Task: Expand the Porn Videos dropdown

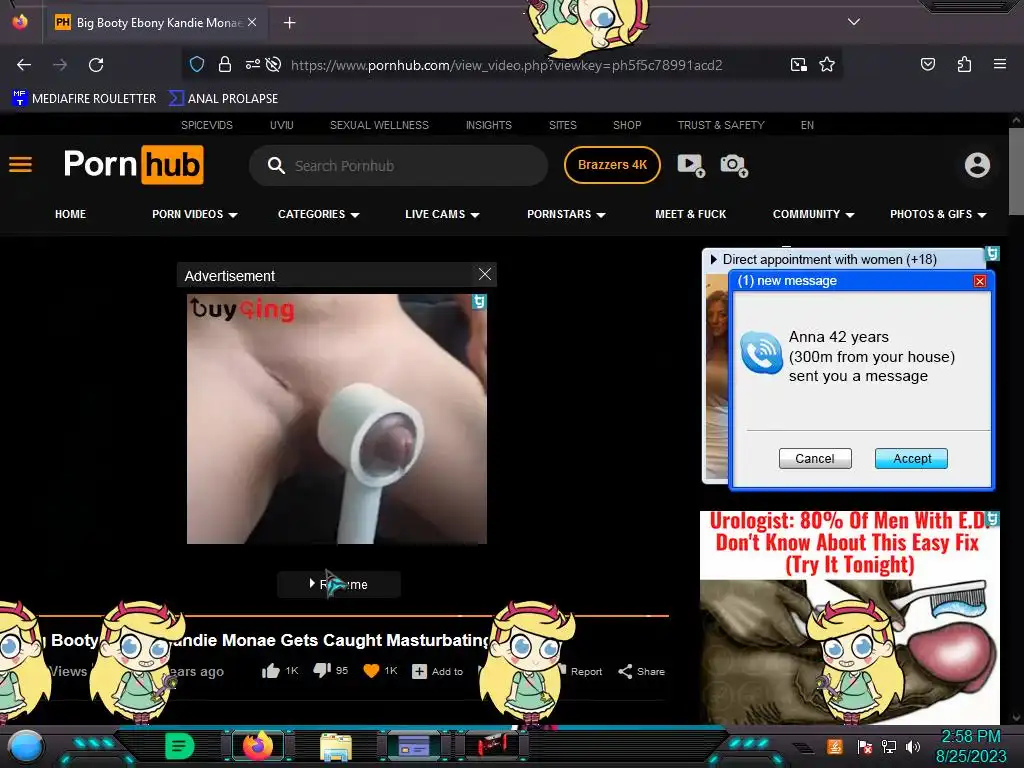Action: (x=195, y=214)
